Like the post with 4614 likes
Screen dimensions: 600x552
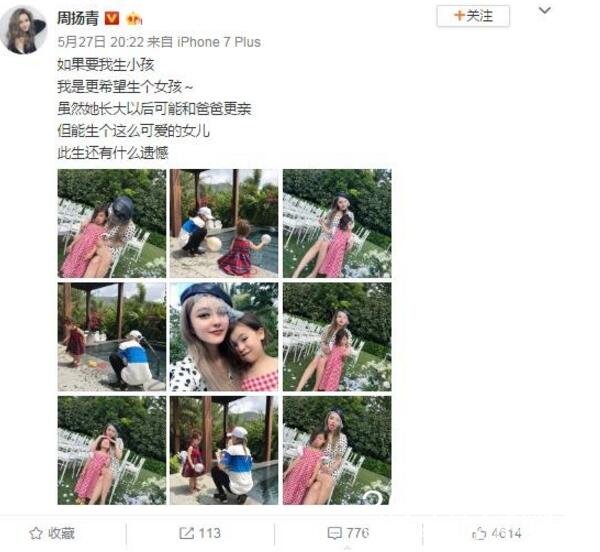497,533
